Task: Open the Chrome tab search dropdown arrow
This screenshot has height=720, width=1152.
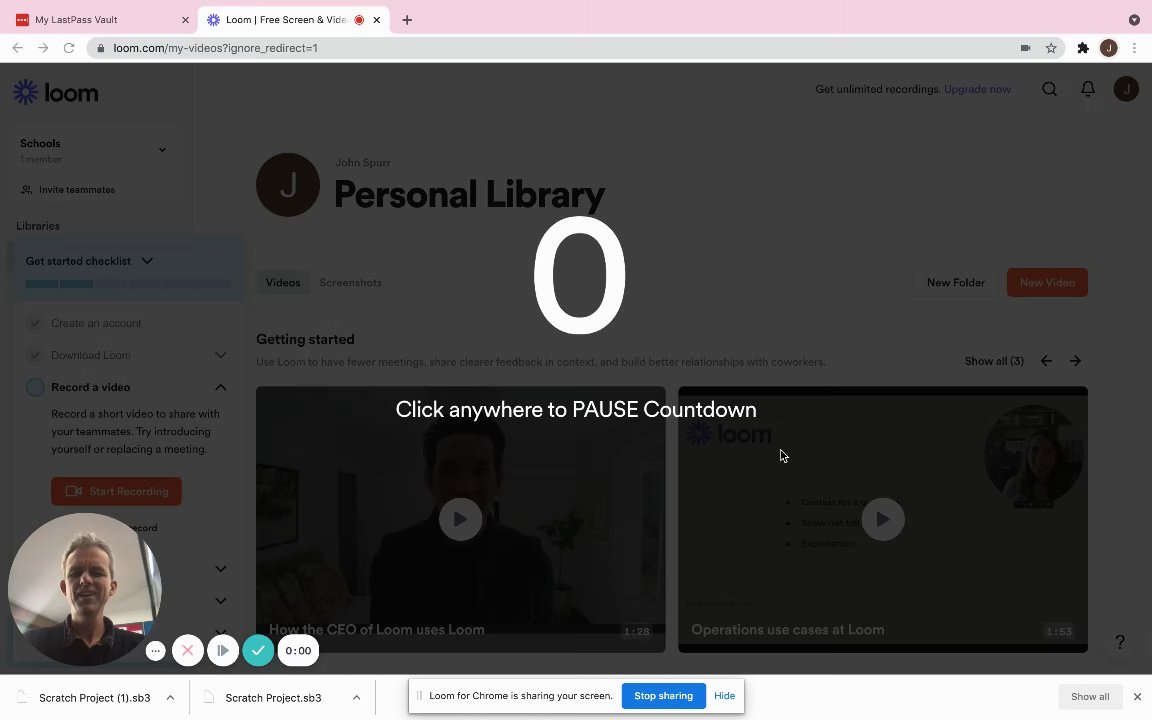Action: [x=1134, y=20]
